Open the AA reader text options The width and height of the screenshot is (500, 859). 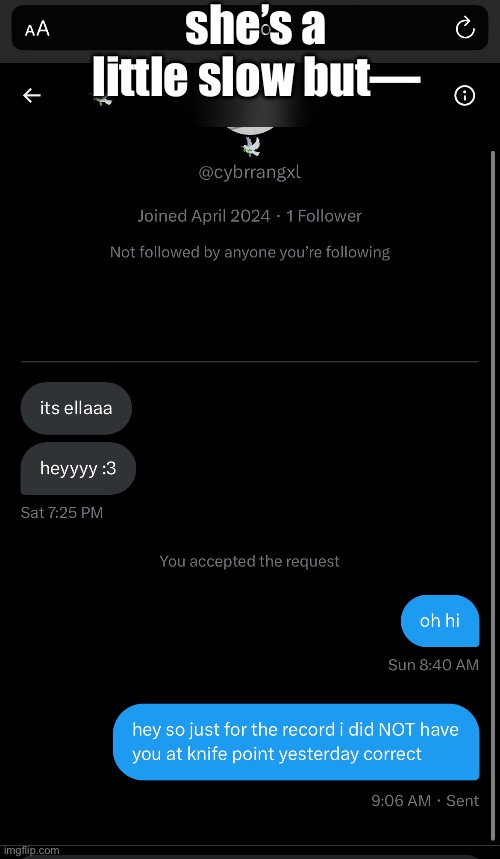pos(37,30)
